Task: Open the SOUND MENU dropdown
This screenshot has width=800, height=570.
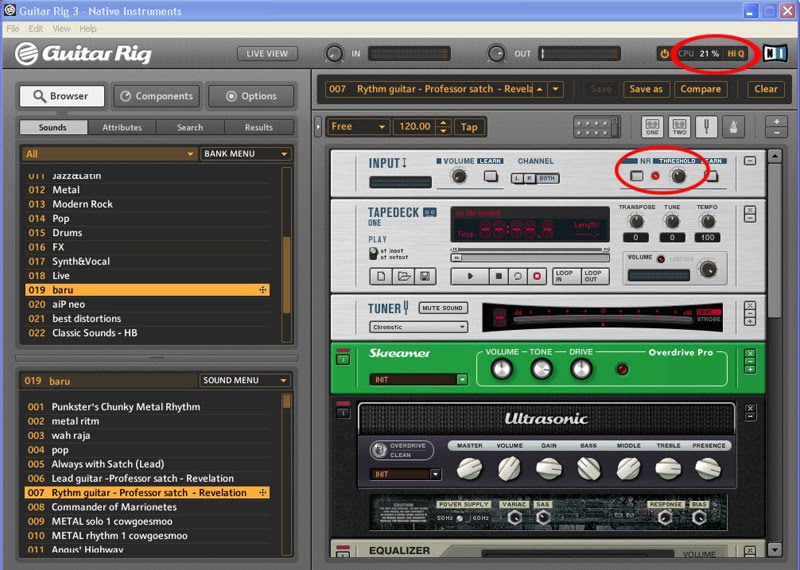Action: (244, 380)
